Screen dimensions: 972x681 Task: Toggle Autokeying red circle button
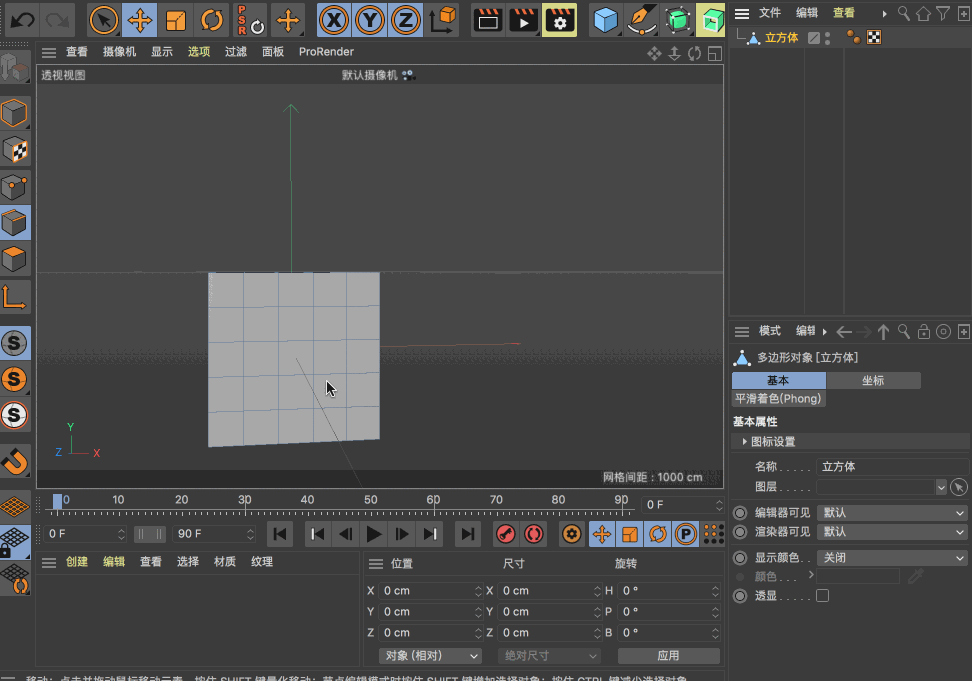[x=533, y=534]
